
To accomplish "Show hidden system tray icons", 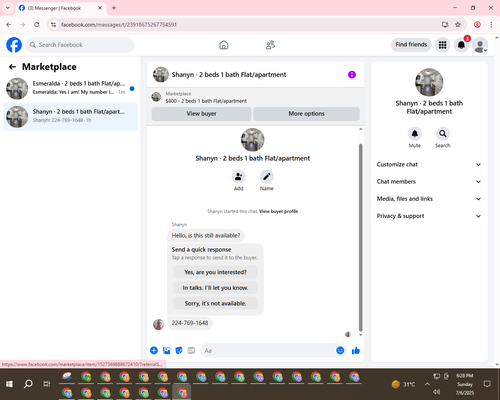I will click(427, 384).
